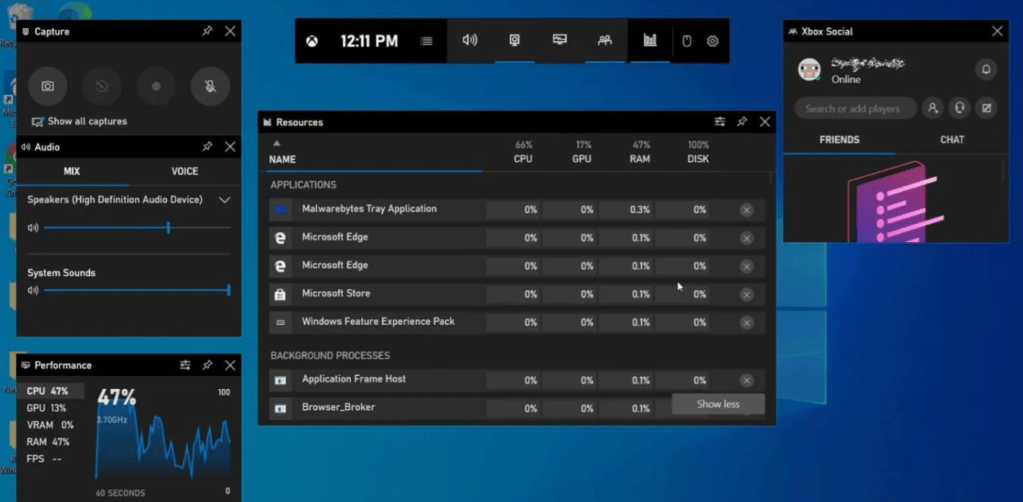Click the Resources list scrollbar
Image resolution: width=1023 pixels, height=502 pixels.
(771, 179)
